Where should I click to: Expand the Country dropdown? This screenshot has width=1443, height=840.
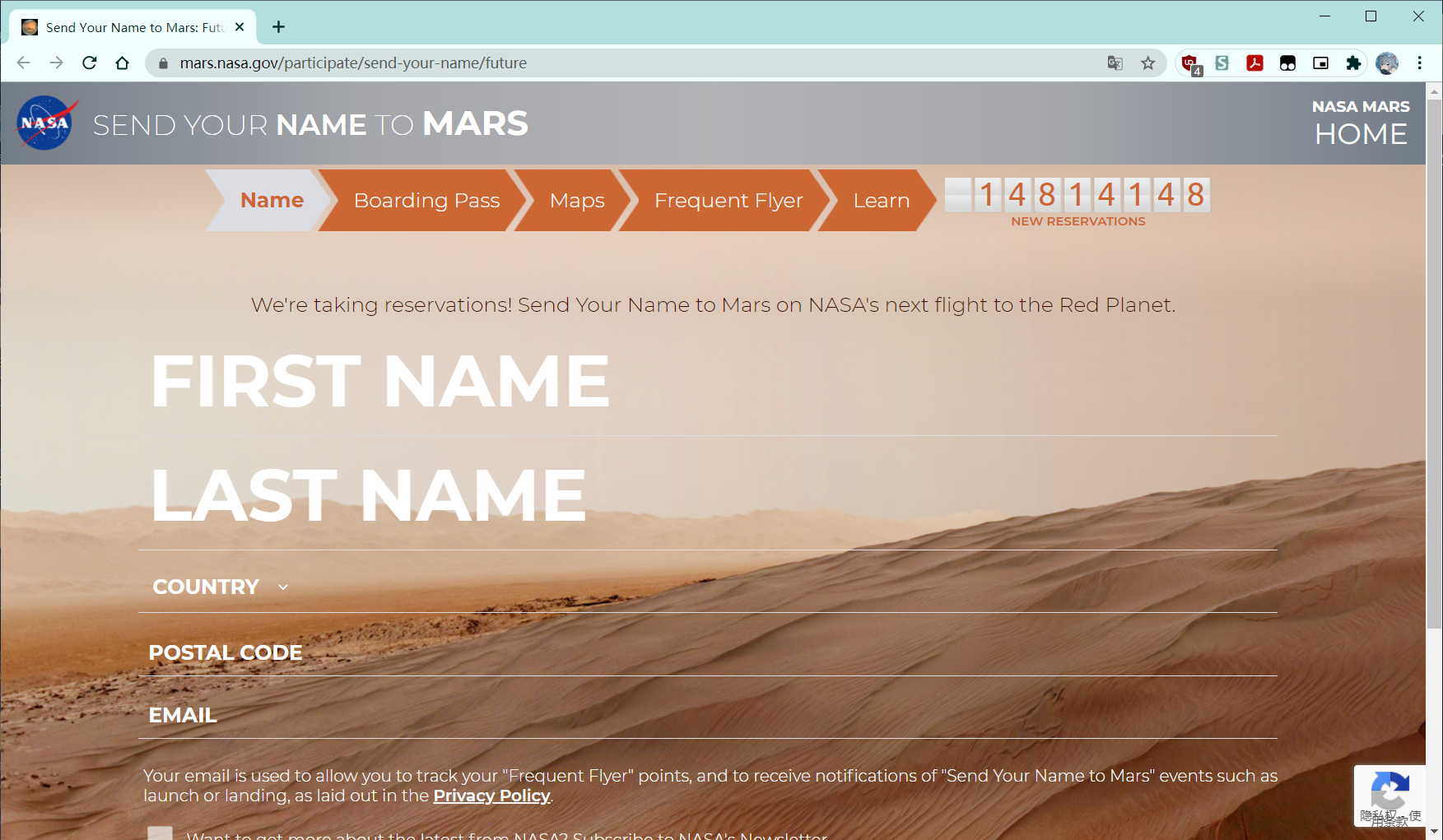(x=221, y=587)
